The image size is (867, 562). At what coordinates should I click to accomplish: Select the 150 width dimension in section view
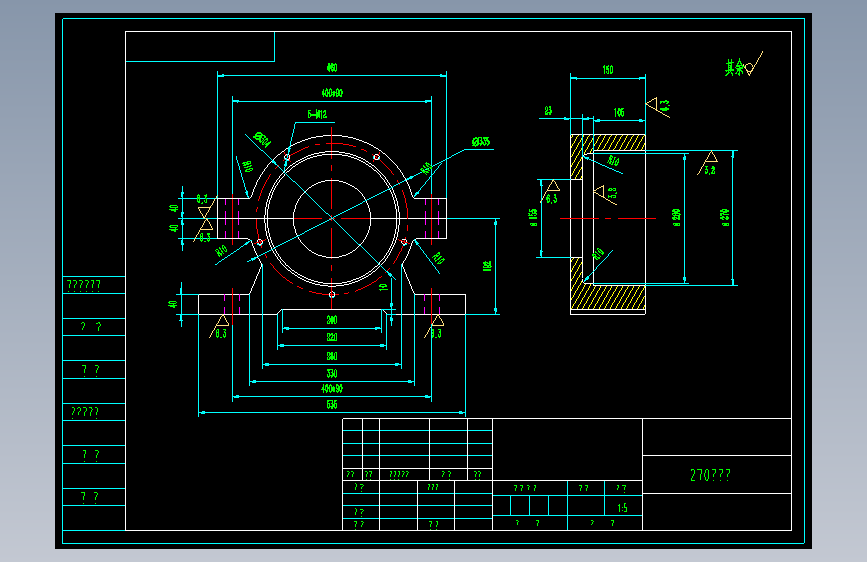[x=608, y=70]
